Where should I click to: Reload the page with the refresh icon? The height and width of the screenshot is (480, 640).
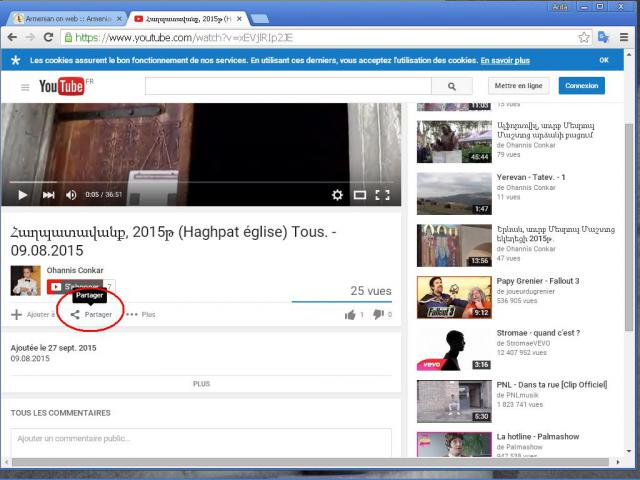[48, 38]
